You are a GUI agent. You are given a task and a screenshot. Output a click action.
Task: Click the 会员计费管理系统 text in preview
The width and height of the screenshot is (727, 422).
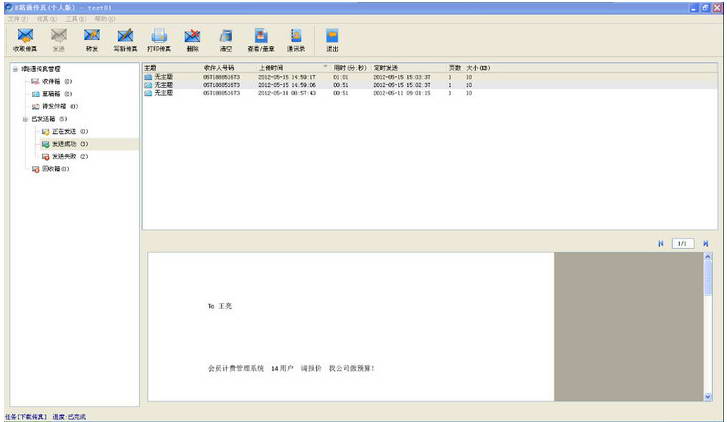[236, 368]
